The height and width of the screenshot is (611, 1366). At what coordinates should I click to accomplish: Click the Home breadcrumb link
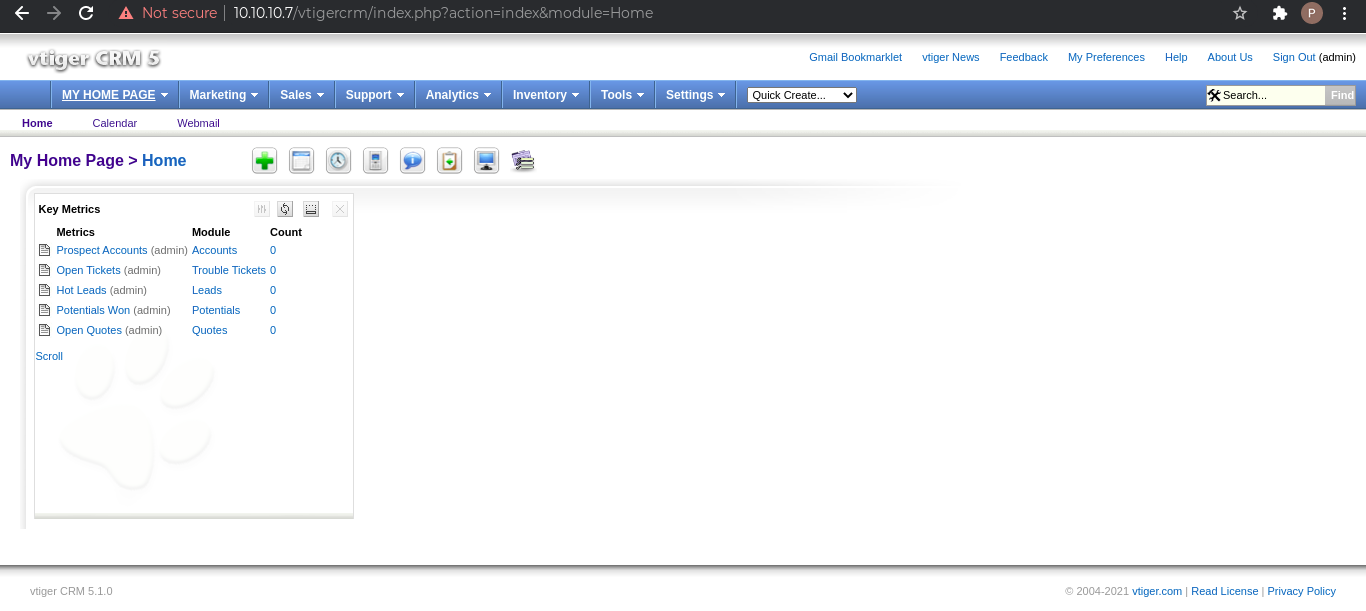[x=164, y=161]
